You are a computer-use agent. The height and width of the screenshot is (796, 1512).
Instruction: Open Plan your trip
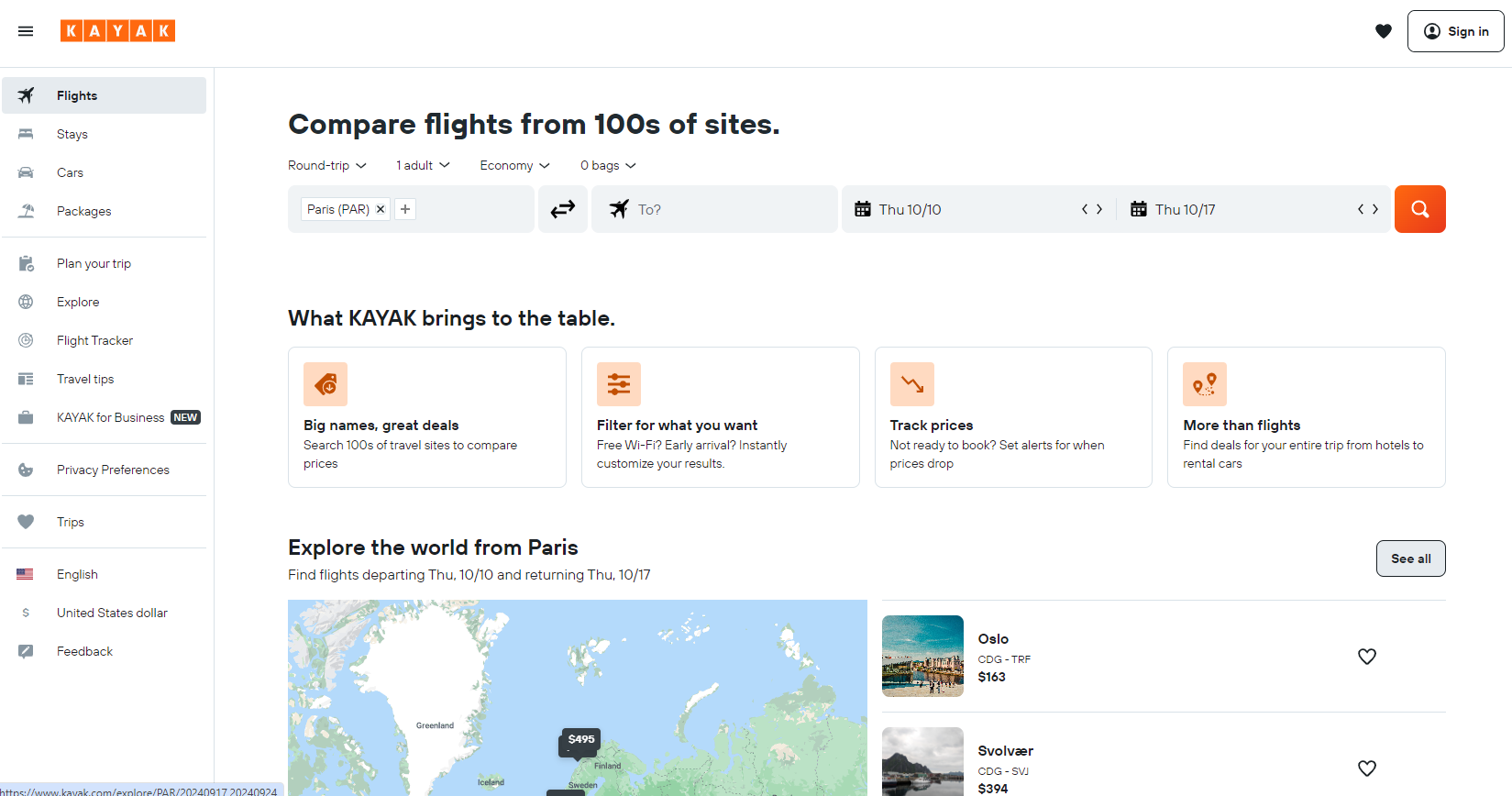click(104, 263)
